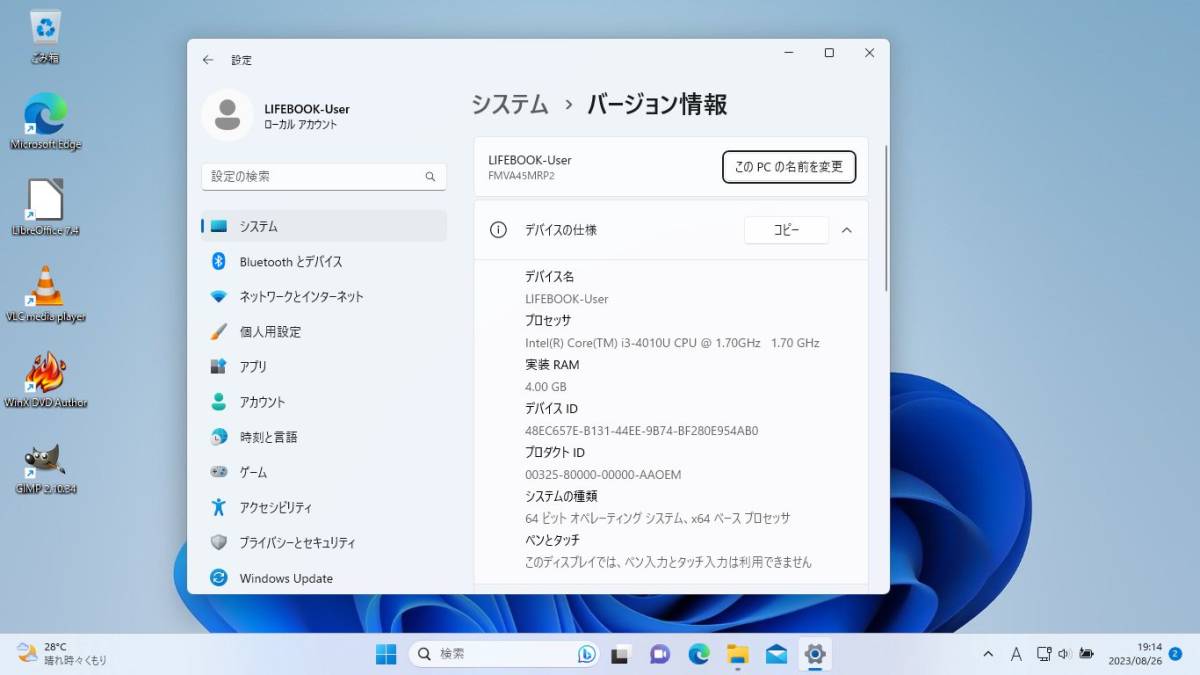Viewport: 1200px width, 675px height.
Task: Click the LIFEBOOK-User profile avatar
Action: [x=227, y=116]
